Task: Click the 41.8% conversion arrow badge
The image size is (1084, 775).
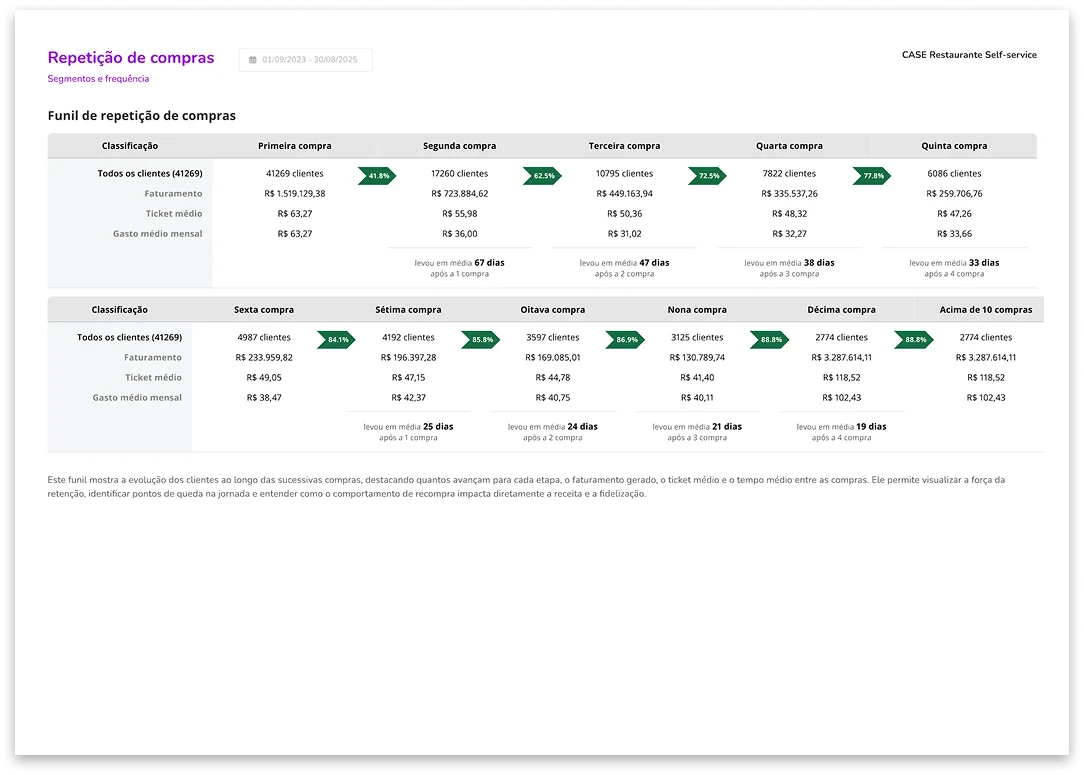Action: (x=377, y=176)
